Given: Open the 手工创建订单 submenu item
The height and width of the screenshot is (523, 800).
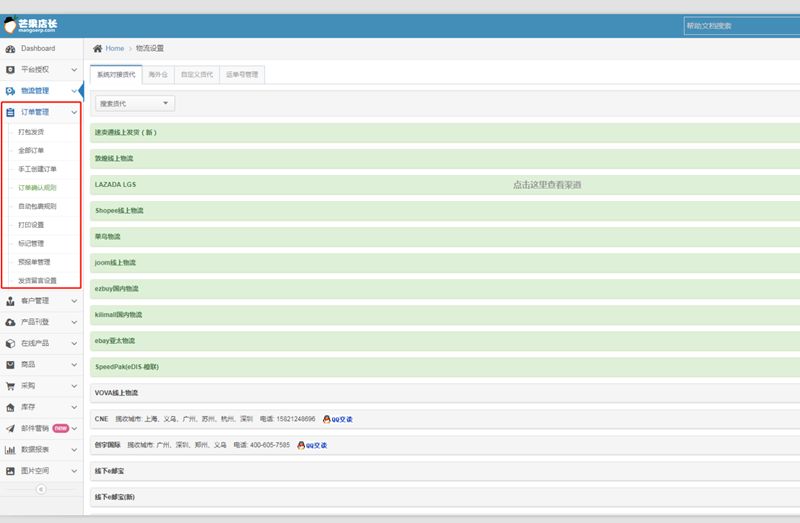Looking at the screenshot, I should (37, 169).
